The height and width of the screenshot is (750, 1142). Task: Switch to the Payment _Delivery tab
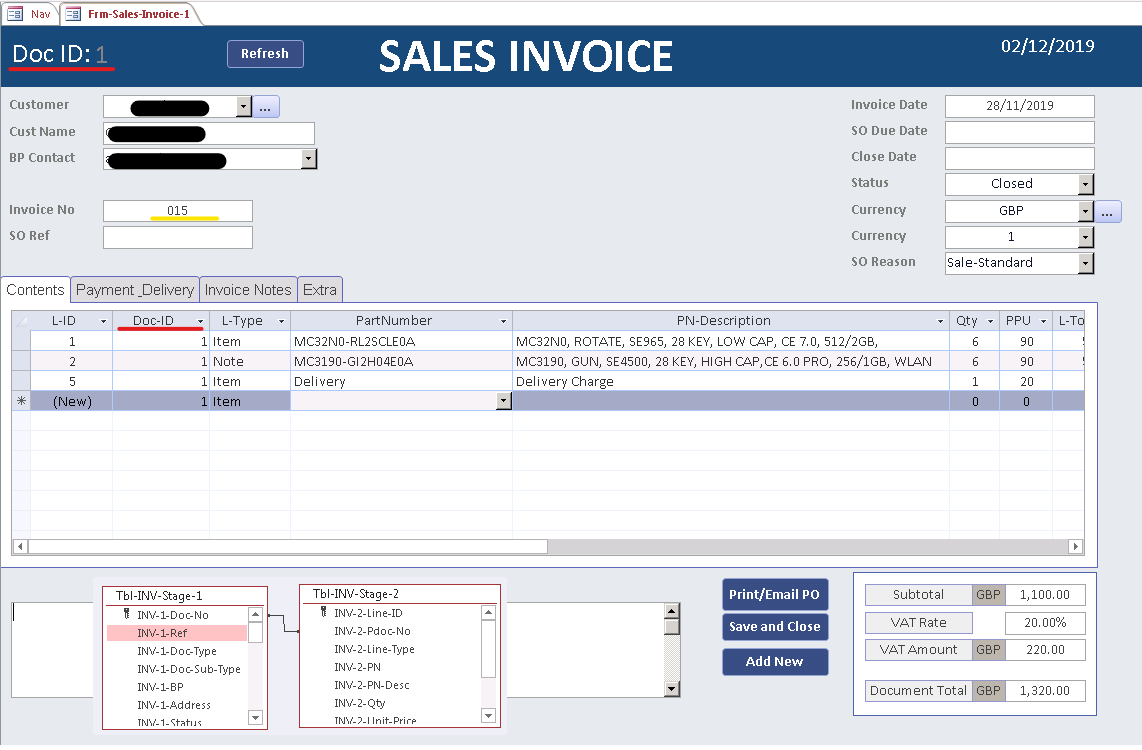point(135,290)
